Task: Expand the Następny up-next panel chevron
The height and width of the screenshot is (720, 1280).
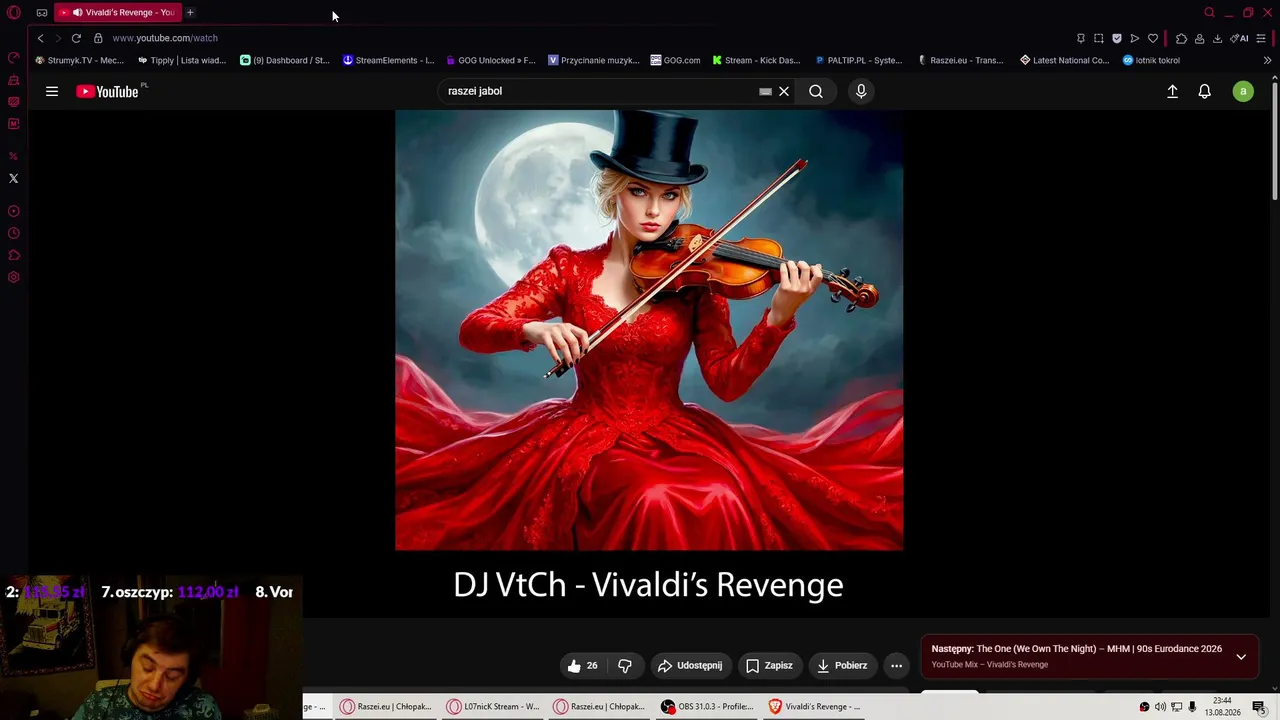Action: point(1241,657)
